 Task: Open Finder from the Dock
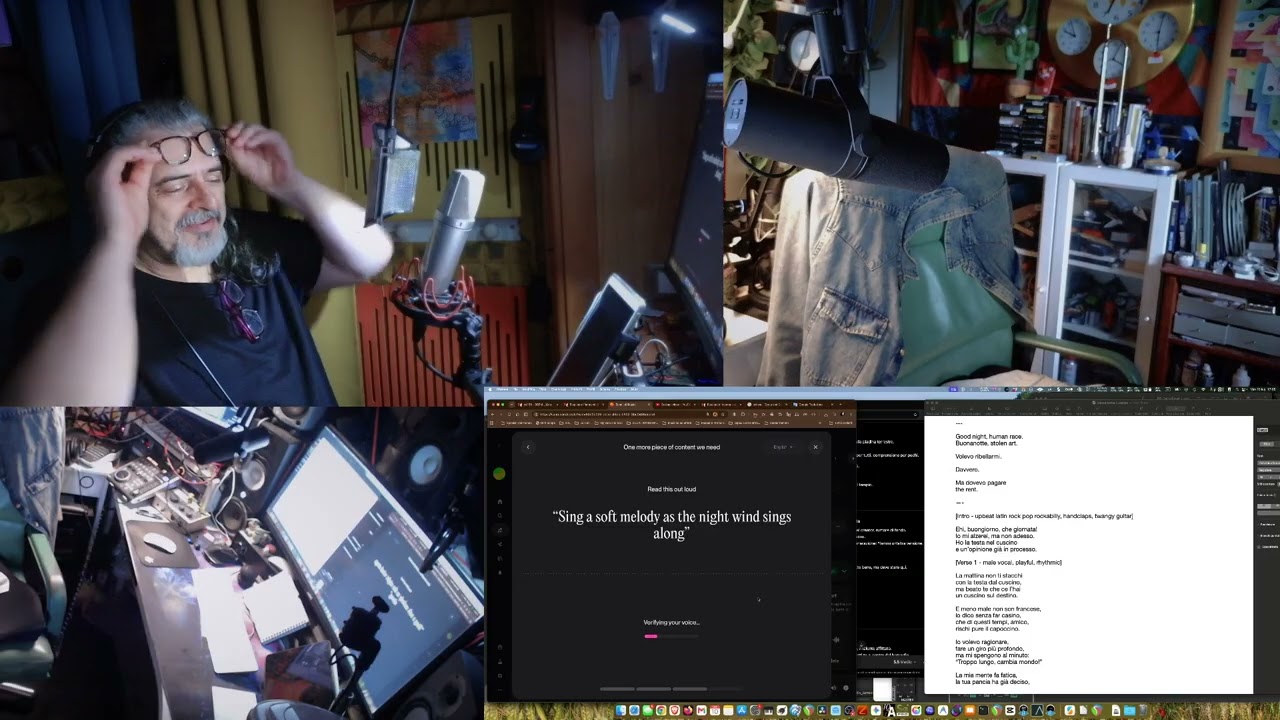(x=621, y=710)
